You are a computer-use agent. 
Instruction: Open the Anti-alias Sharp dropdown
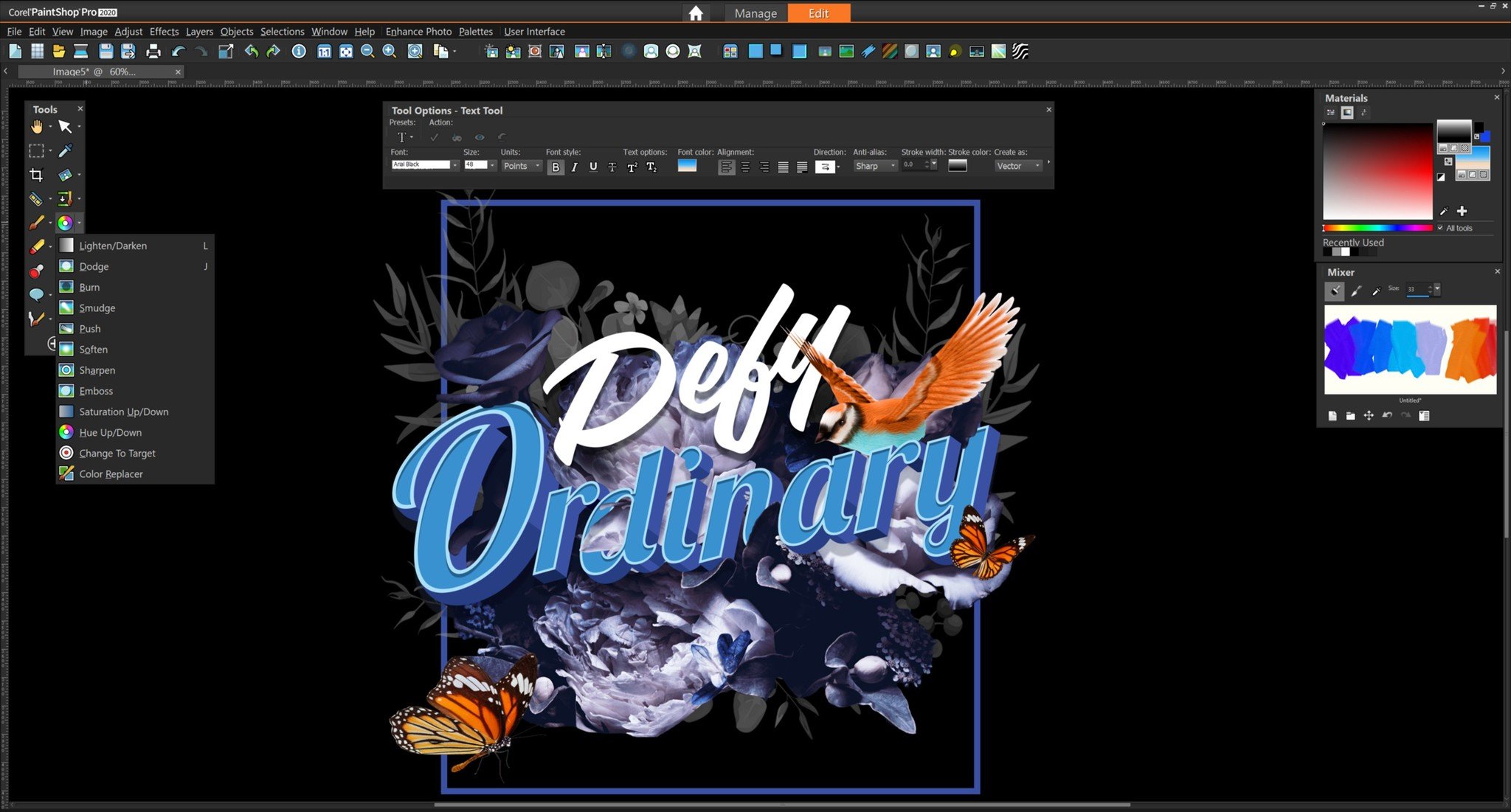click(x=875, y=166)
